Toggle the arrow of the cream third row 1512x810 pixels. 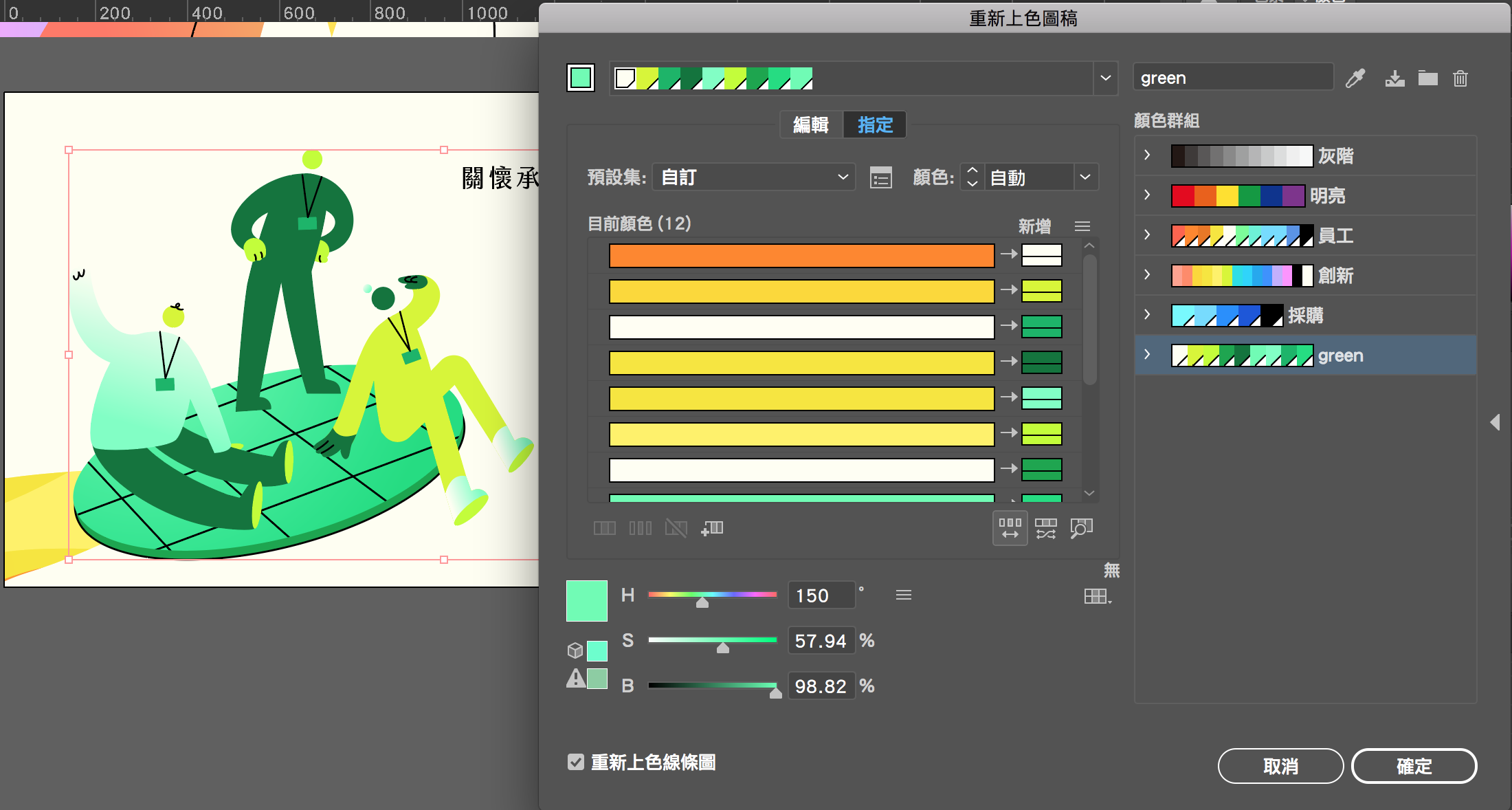tap(1009, 326)
